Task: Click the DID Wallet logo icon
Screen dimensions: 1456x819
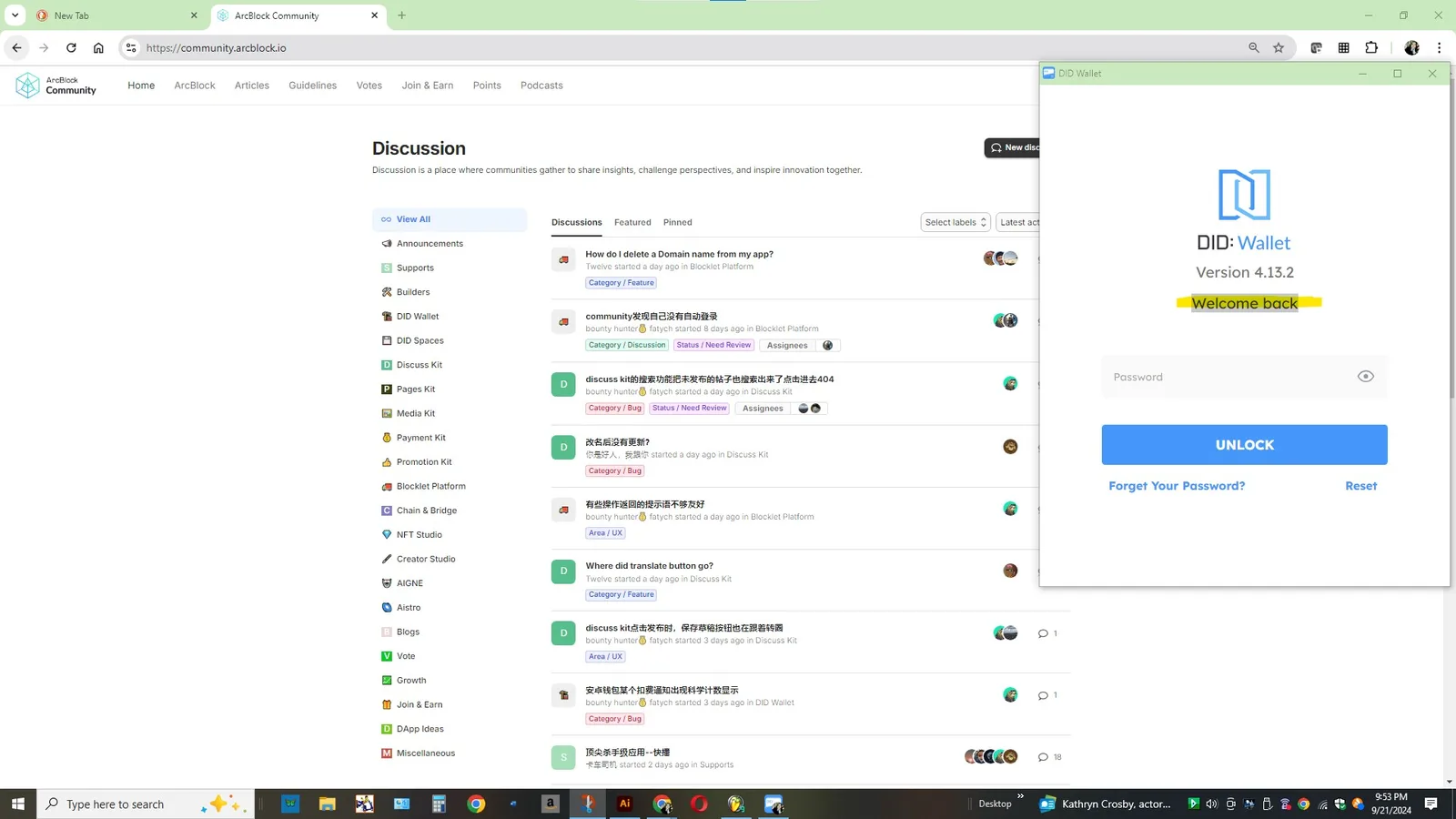Action: (1244, 194)
